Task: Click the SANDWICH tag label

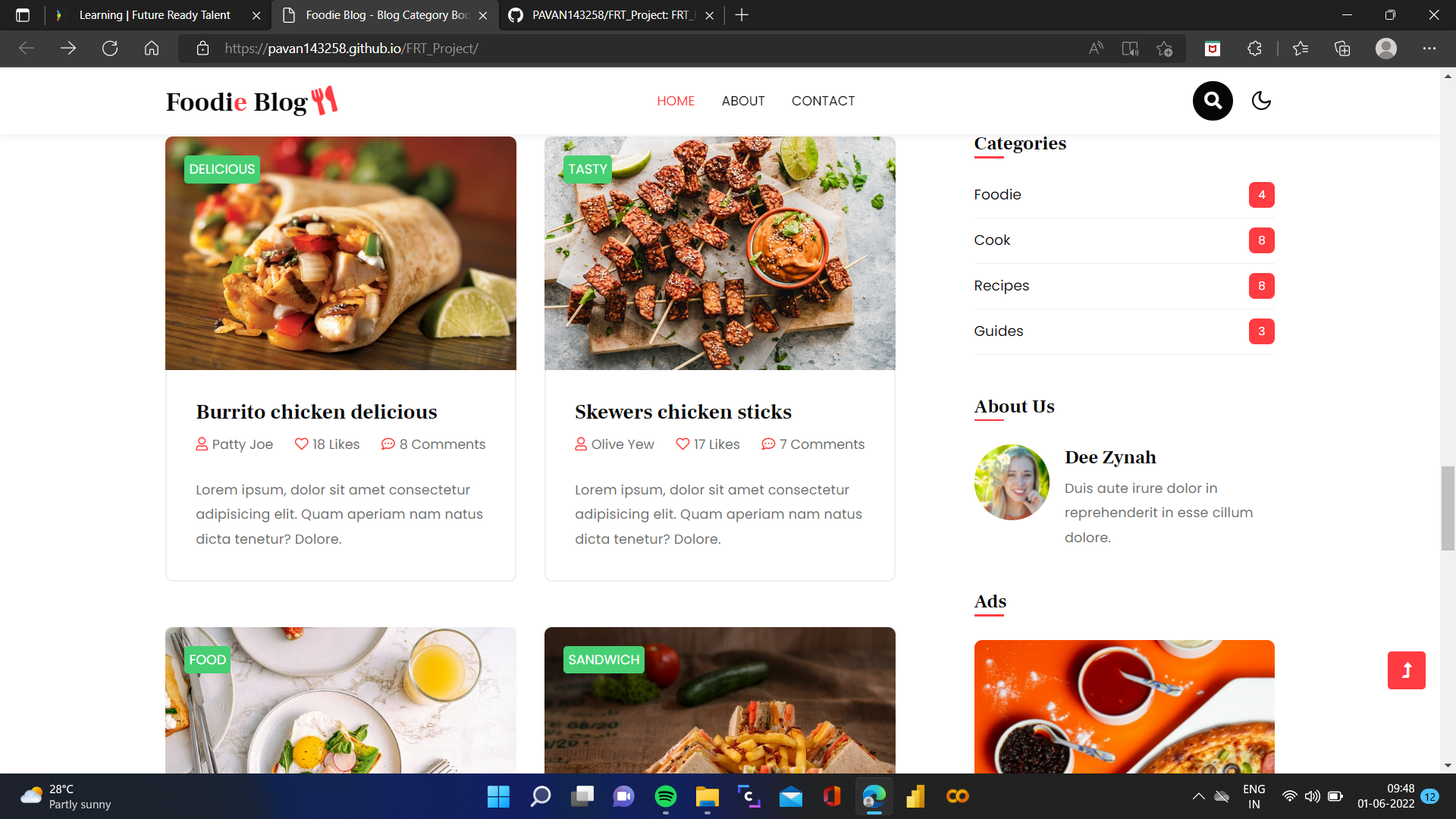Action: (x=604, y=660)
